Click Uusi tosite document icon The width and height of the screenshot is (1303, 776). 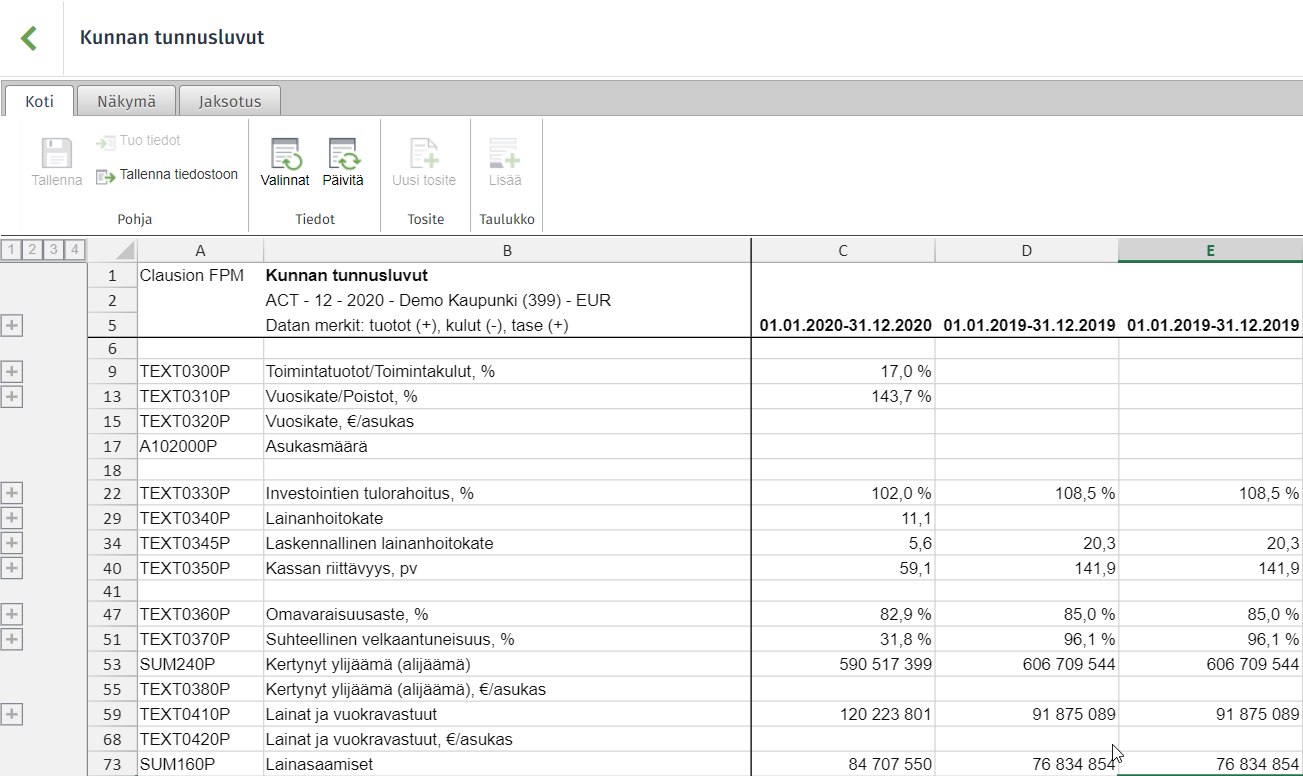point(424,154)
